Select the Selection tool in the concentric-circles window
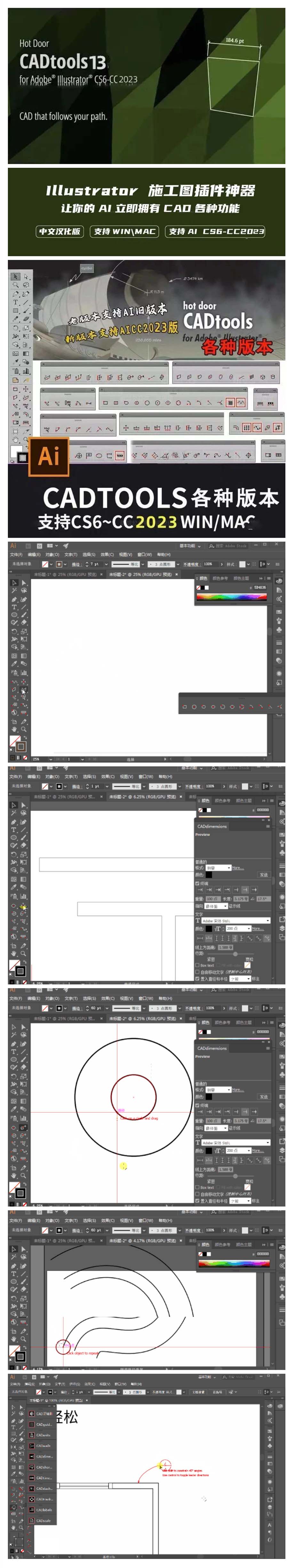 15,1027
